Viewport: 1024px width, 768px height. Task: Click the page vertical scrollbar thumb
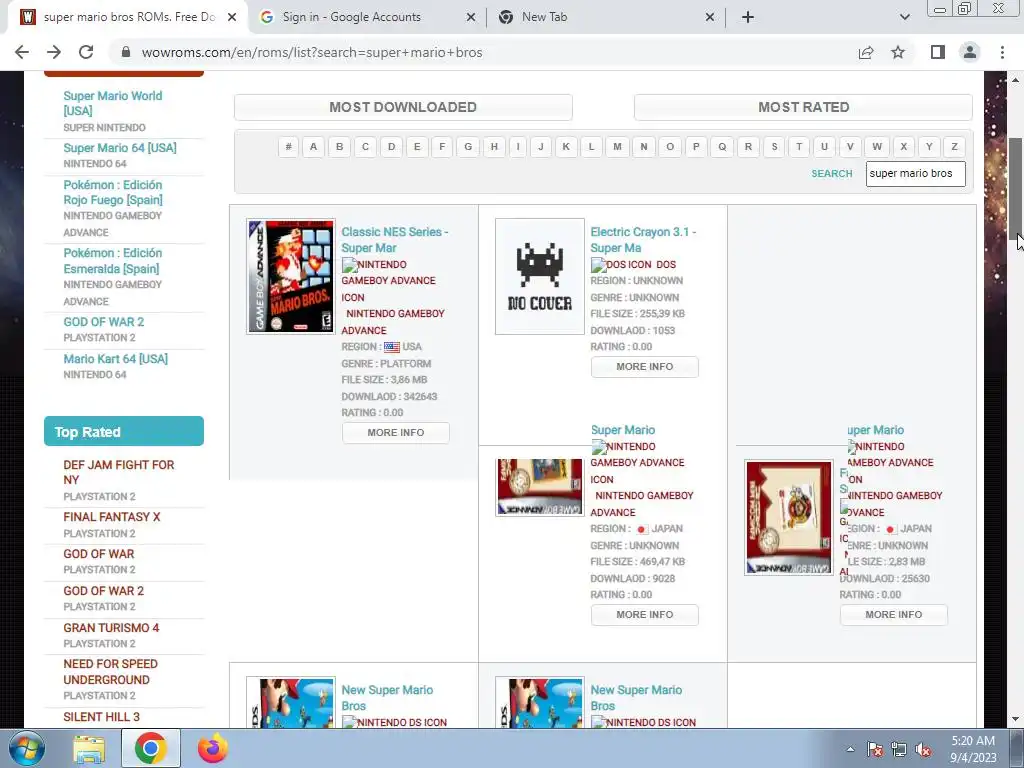pos(1015,189)
